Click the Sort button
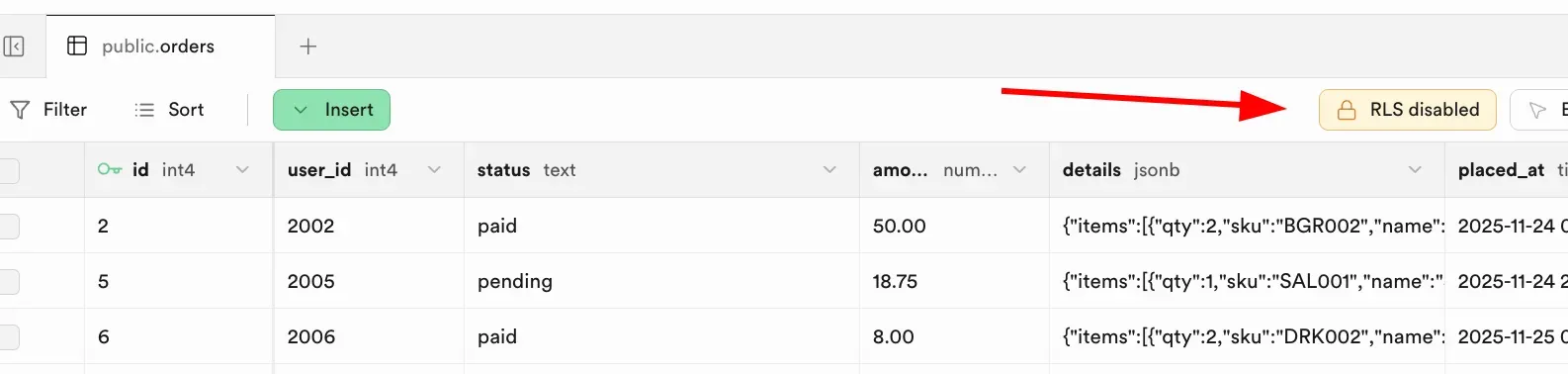 pos(169,110)
